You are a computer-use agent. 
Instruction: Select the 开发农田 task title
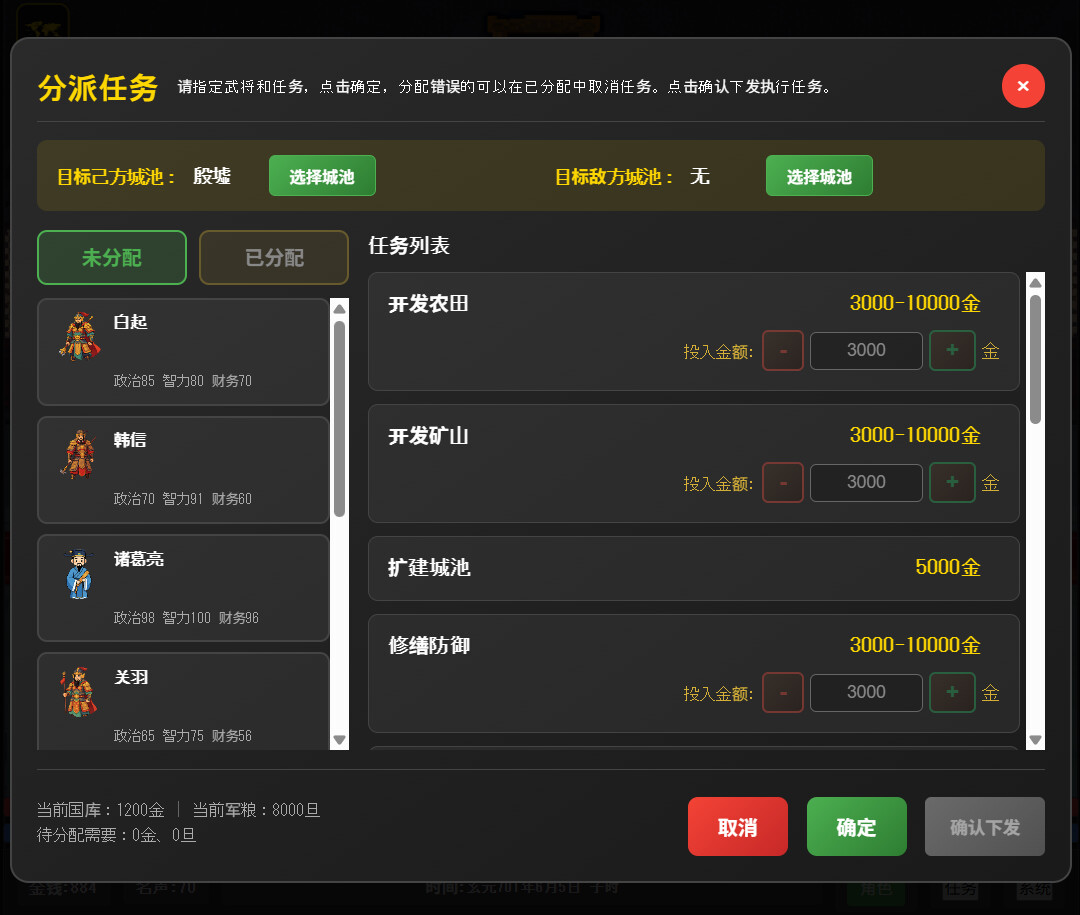click(x=428, y=304)
